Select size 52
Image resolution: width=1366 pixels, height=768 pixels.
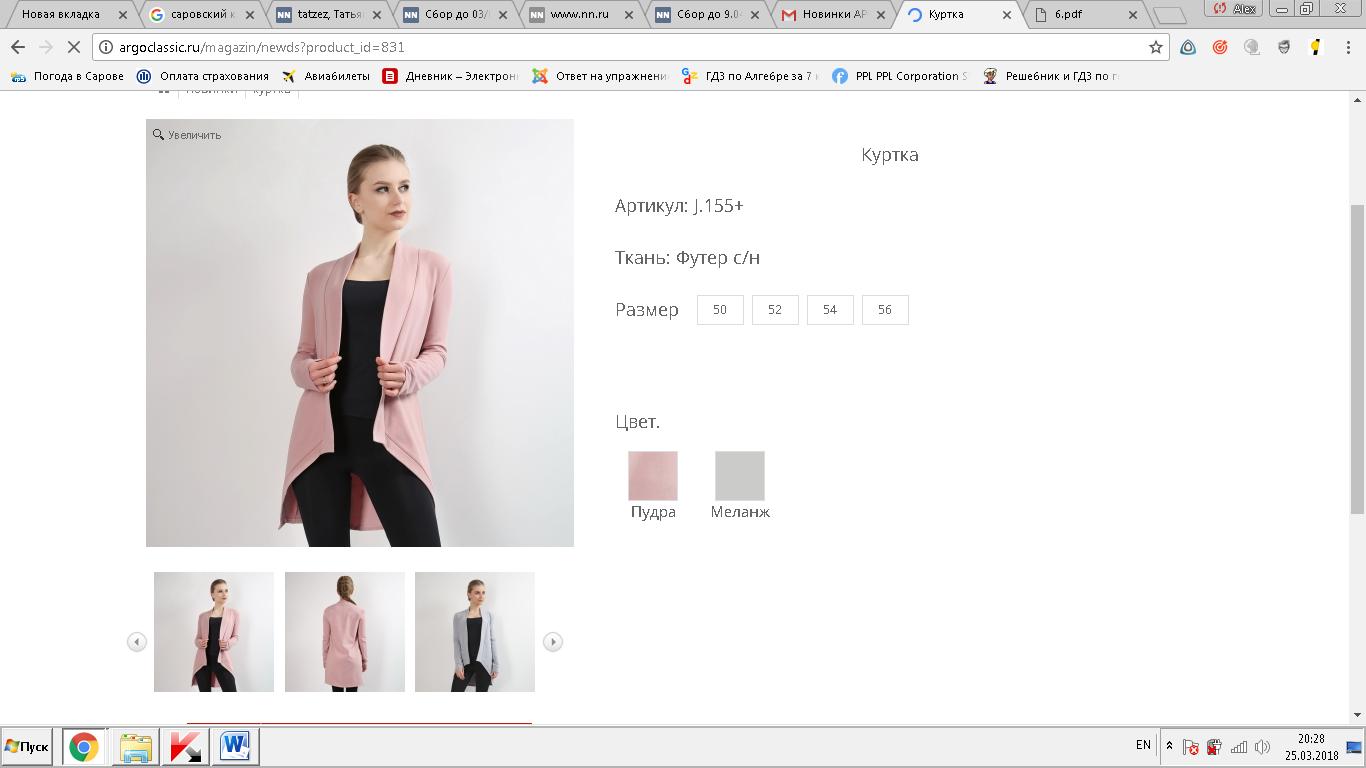[x=775, y=310]
